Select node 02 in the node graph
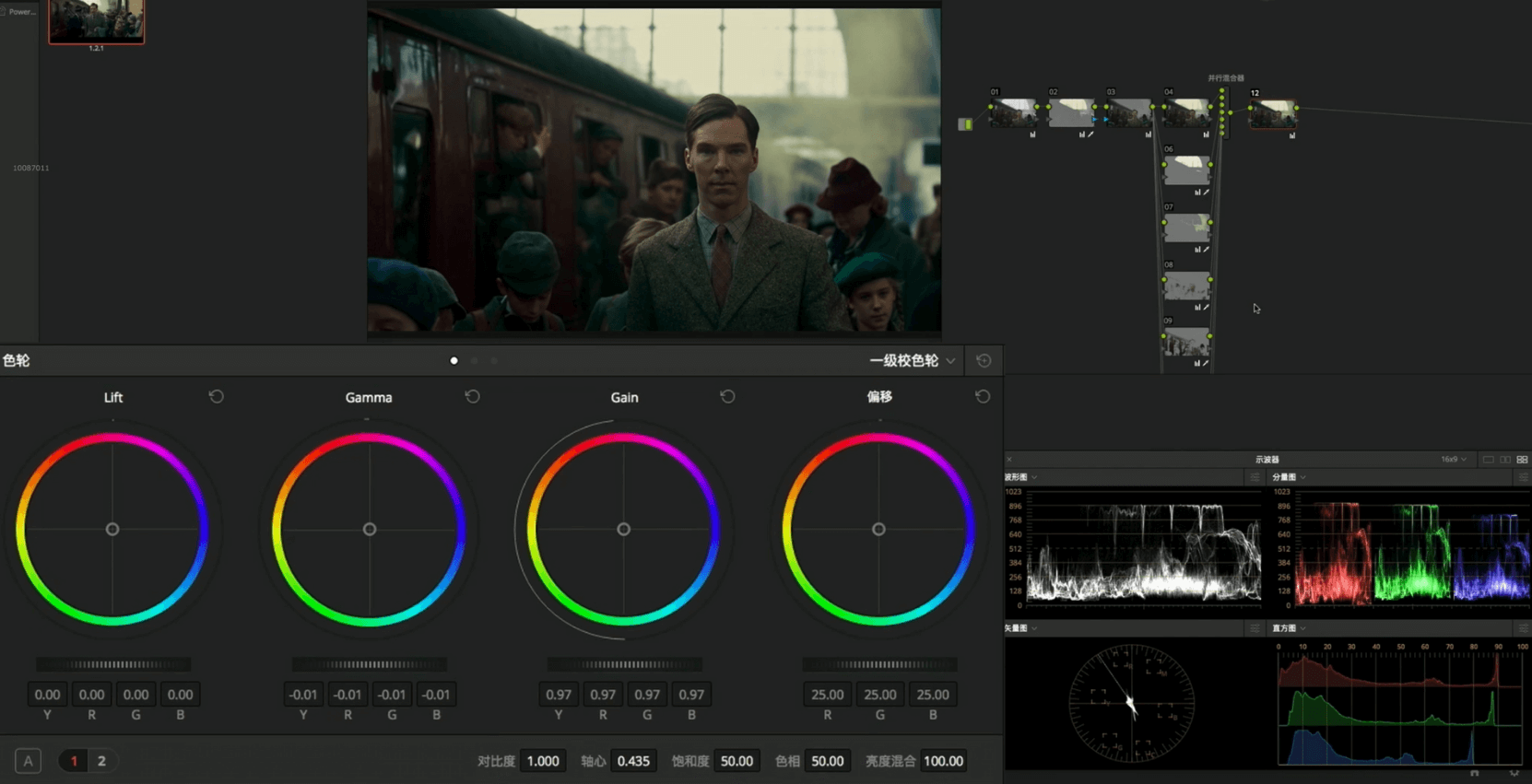Image resolution: width=1532 pixels, height=784 pixels. (1071, 113)
